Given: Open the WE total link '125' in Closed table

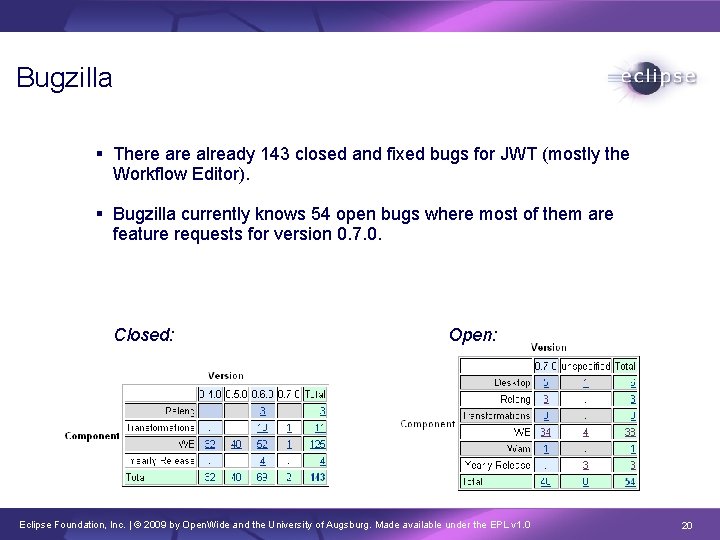Looking at the screenshot, I should 317,444.
